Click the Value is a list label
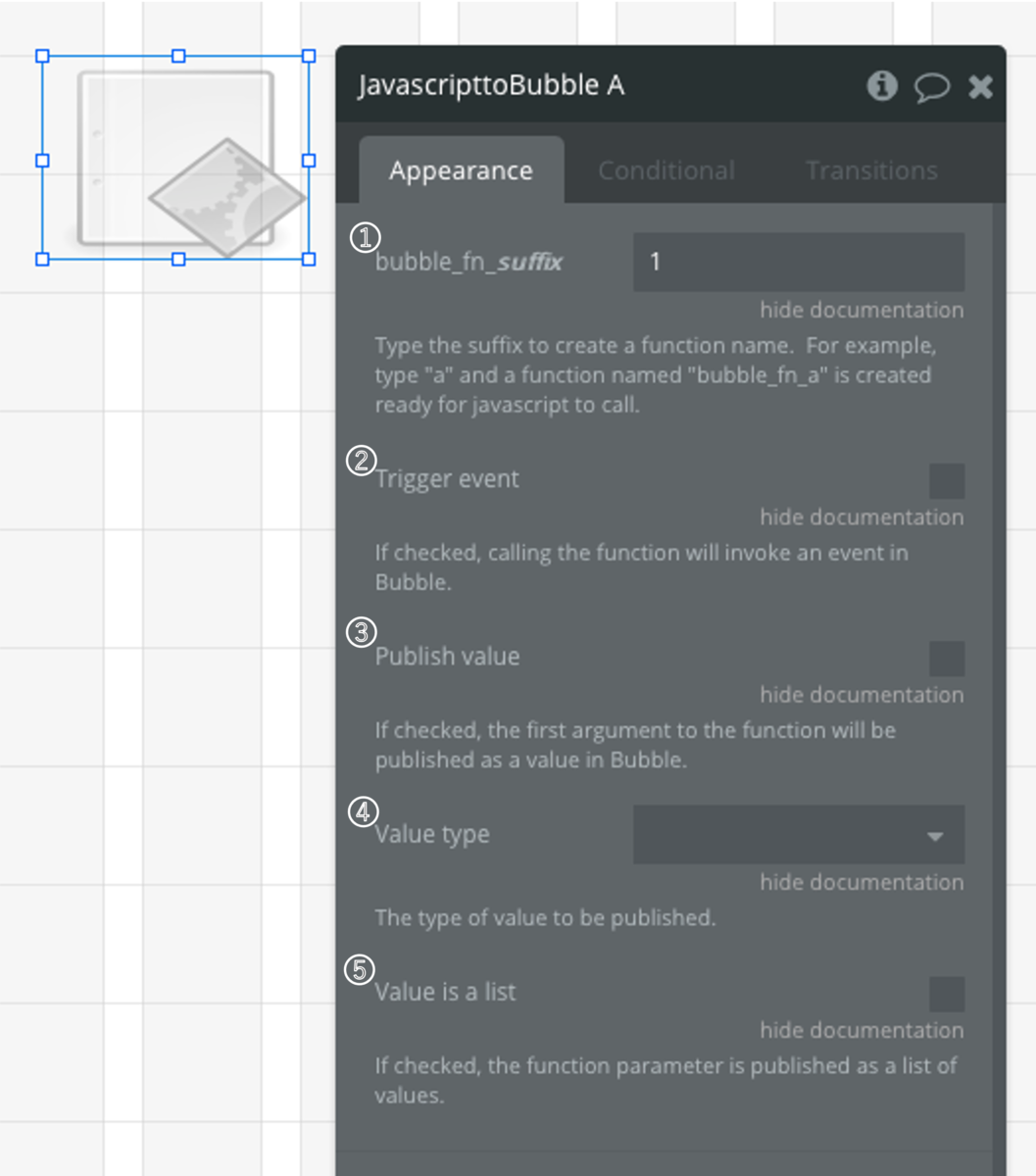The height and width of the screenshot is (1176, 1036). (x=445, y=992)
